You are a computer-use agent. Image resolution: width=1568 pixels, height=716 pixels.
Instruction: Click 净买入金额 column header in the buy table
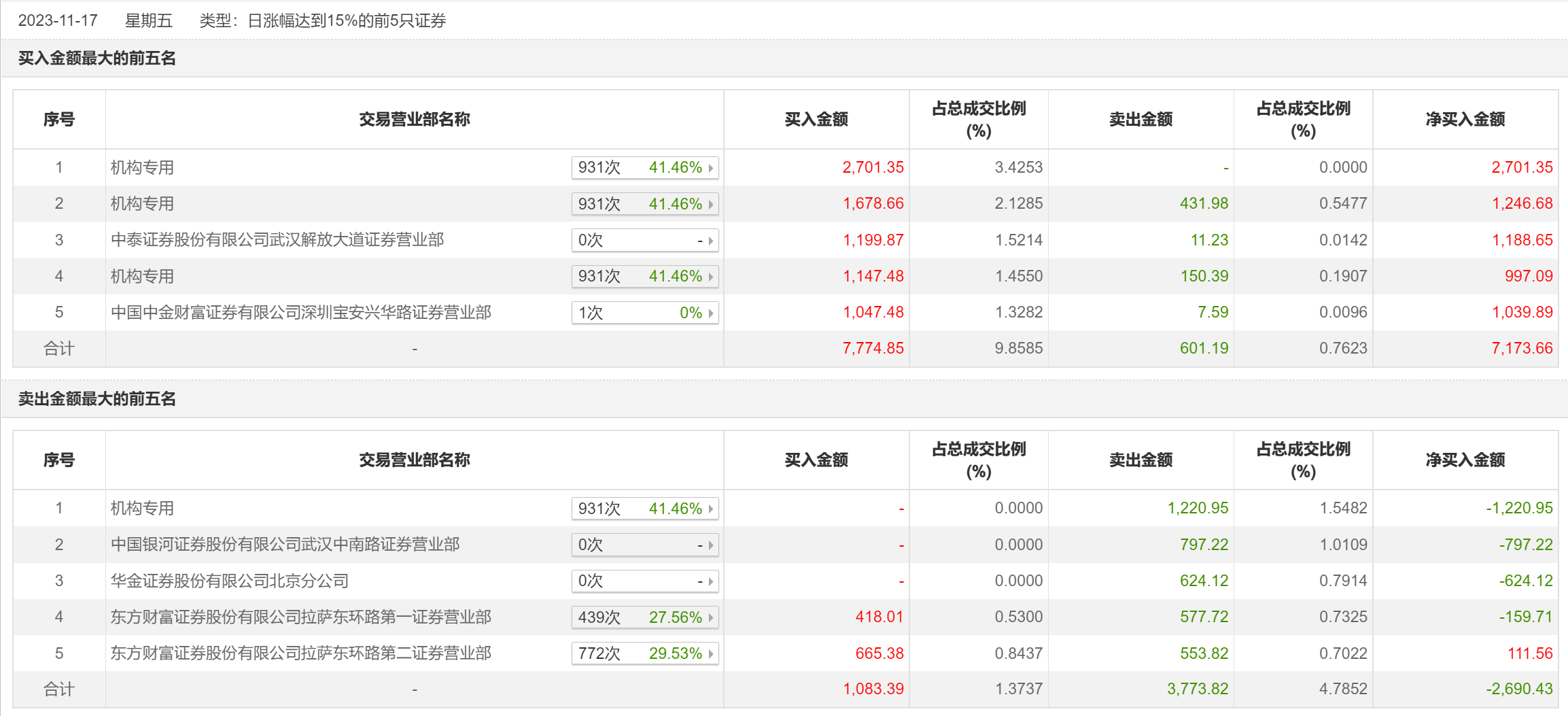(1465, 120)
